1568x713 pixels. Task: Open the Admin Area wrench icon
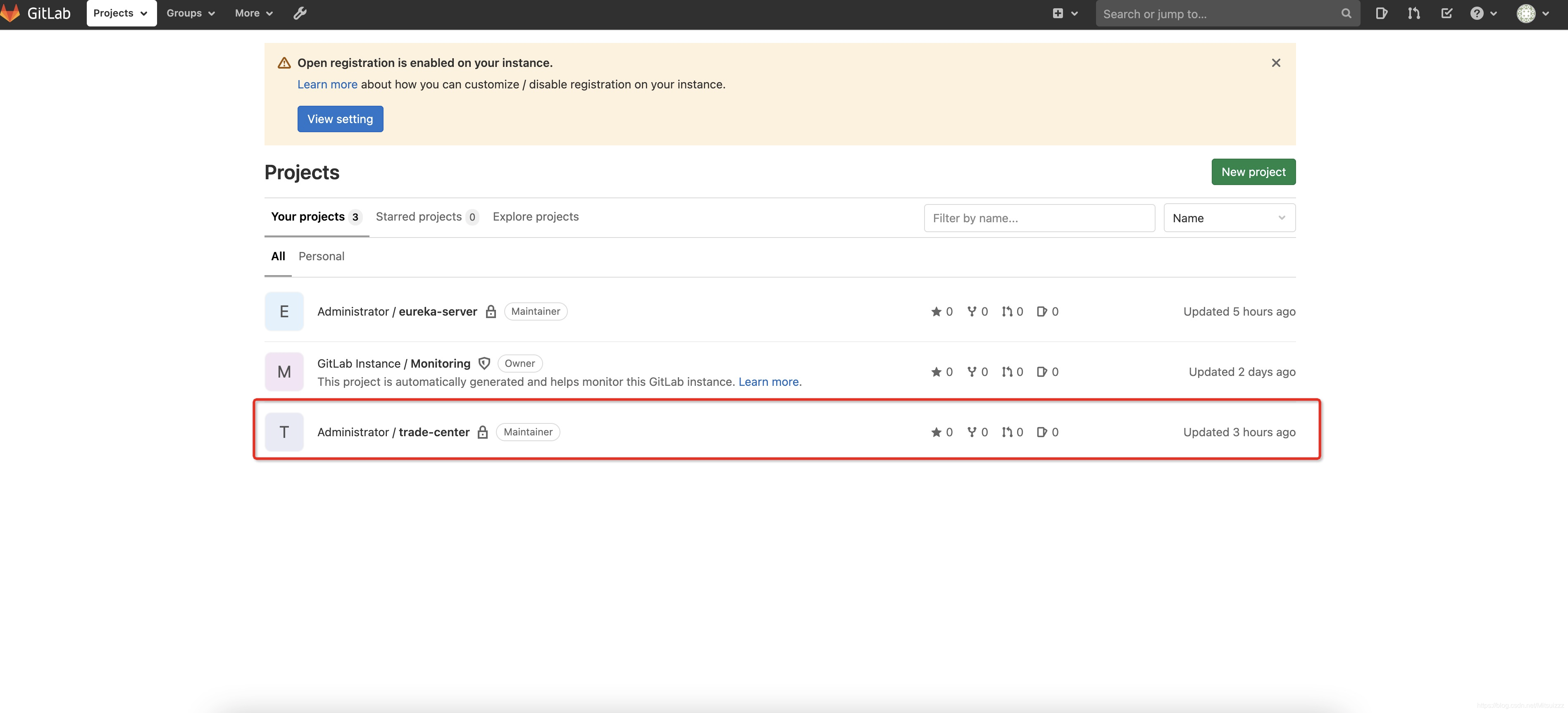(x=300, y=13)
